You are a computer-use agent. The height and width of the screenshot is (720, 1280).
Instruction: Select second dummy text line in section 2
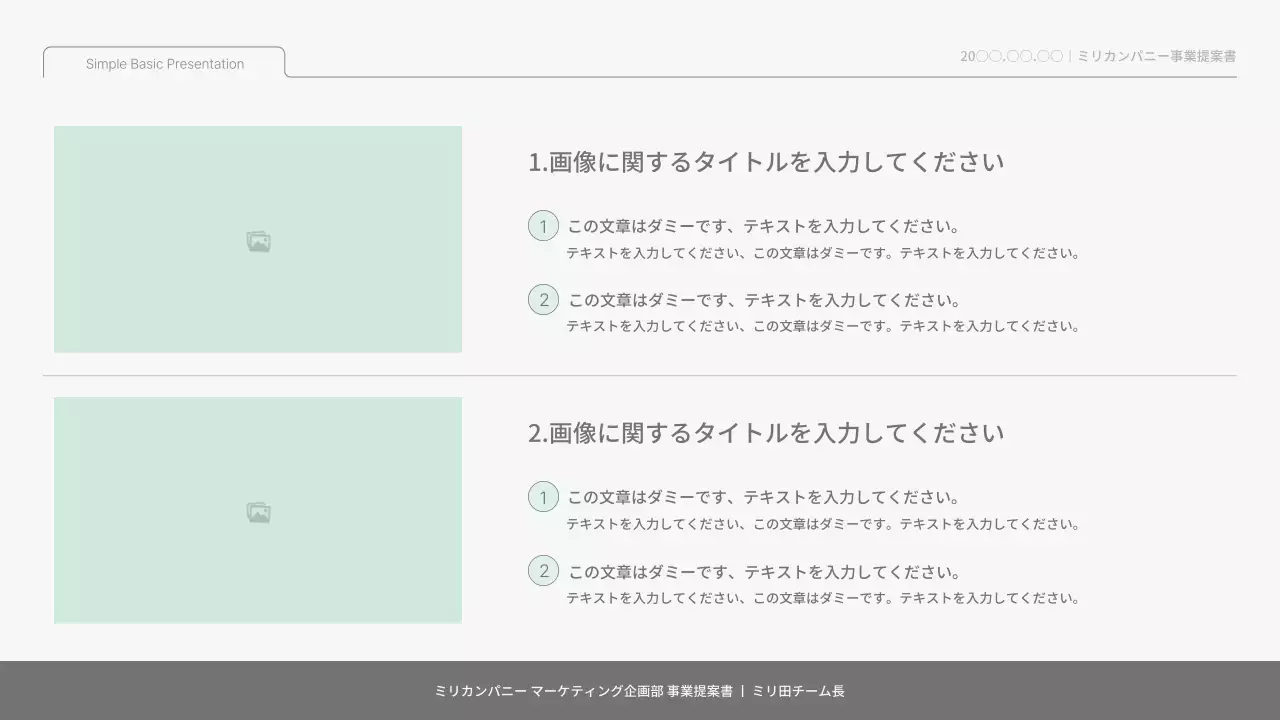[763, 570]
